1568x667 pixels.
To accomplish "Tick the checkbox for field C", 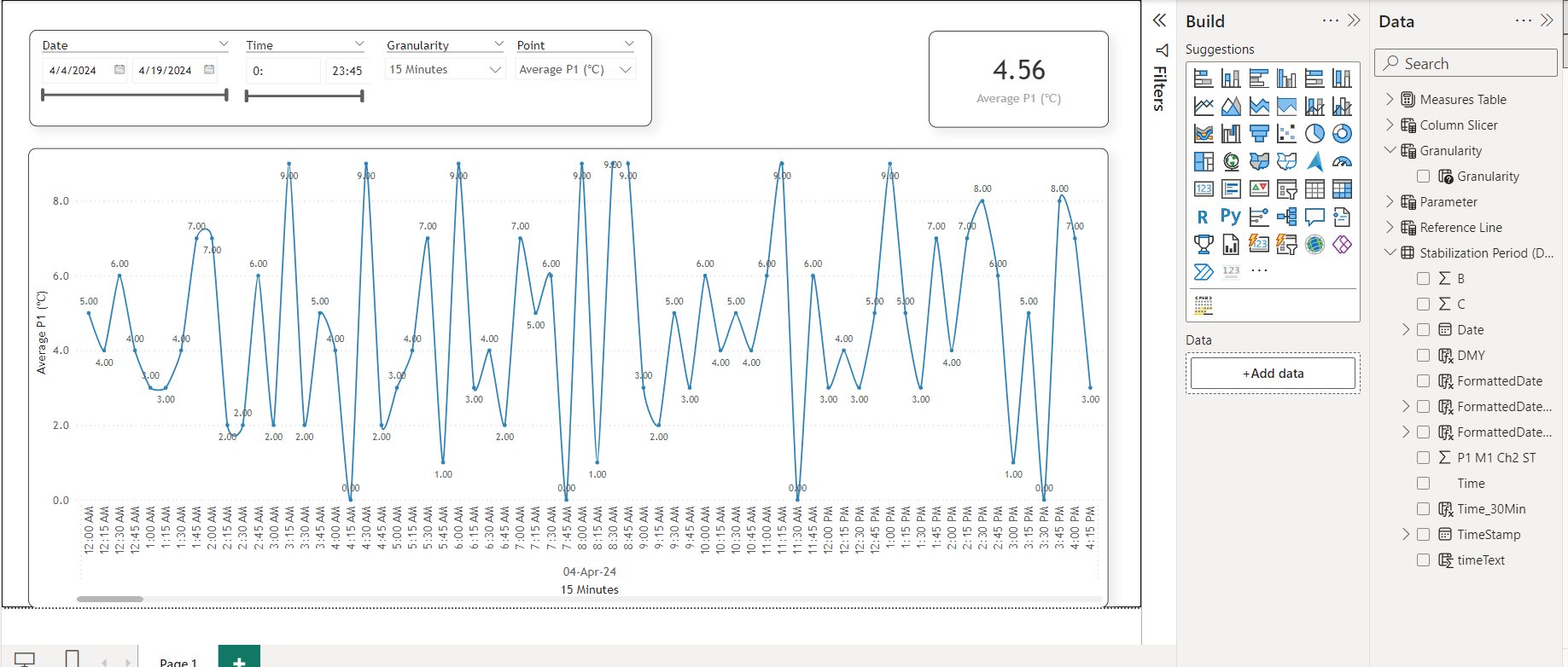I will pos(1423,304).
